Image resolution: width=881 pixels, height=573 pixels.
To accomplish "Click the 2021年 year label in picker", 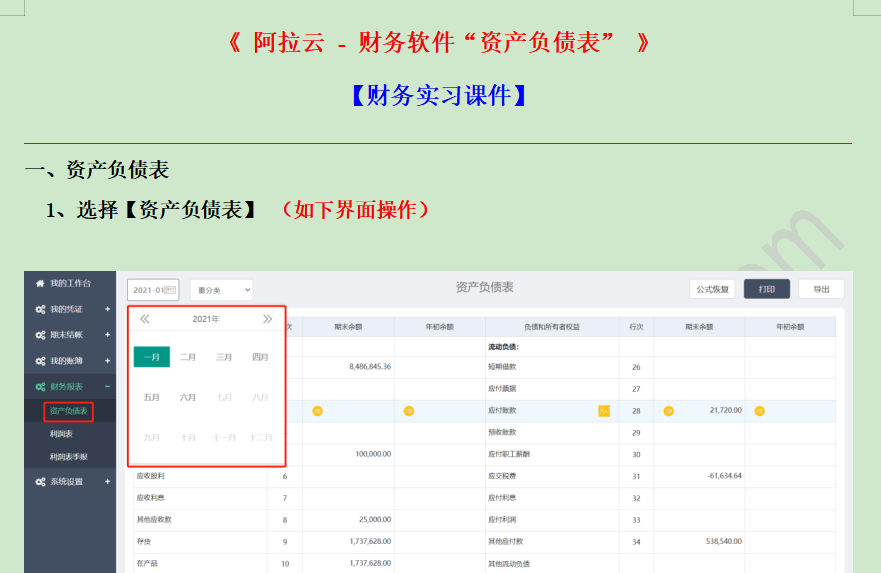I will (x=206, y=319).
